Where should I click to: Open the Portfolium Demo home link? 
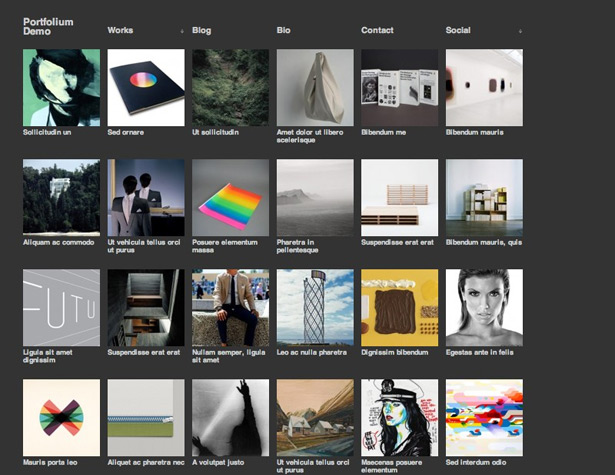(x=48, y=27)
